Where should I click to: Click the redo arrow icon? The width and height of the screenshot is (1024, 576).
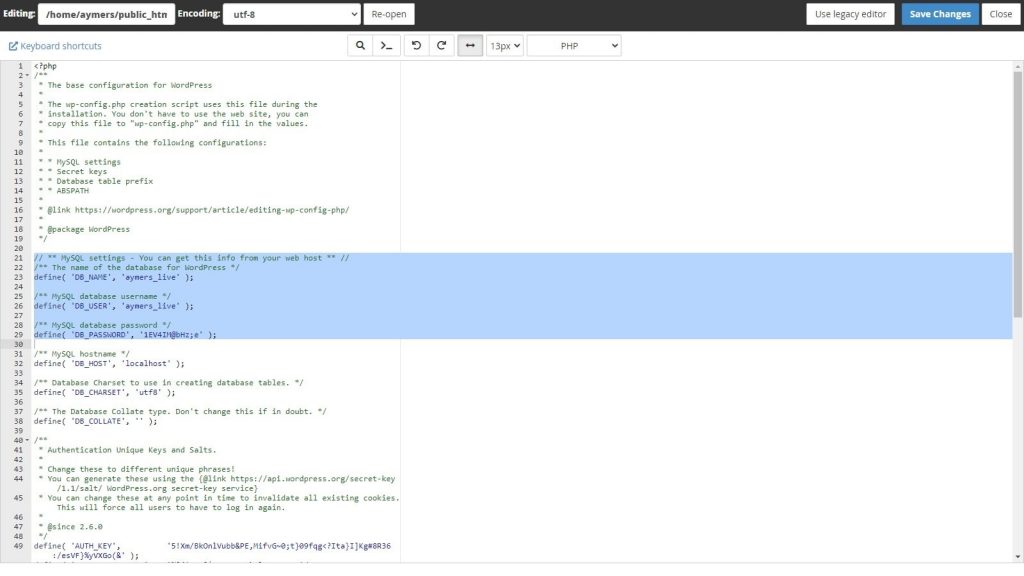[442, 46]
